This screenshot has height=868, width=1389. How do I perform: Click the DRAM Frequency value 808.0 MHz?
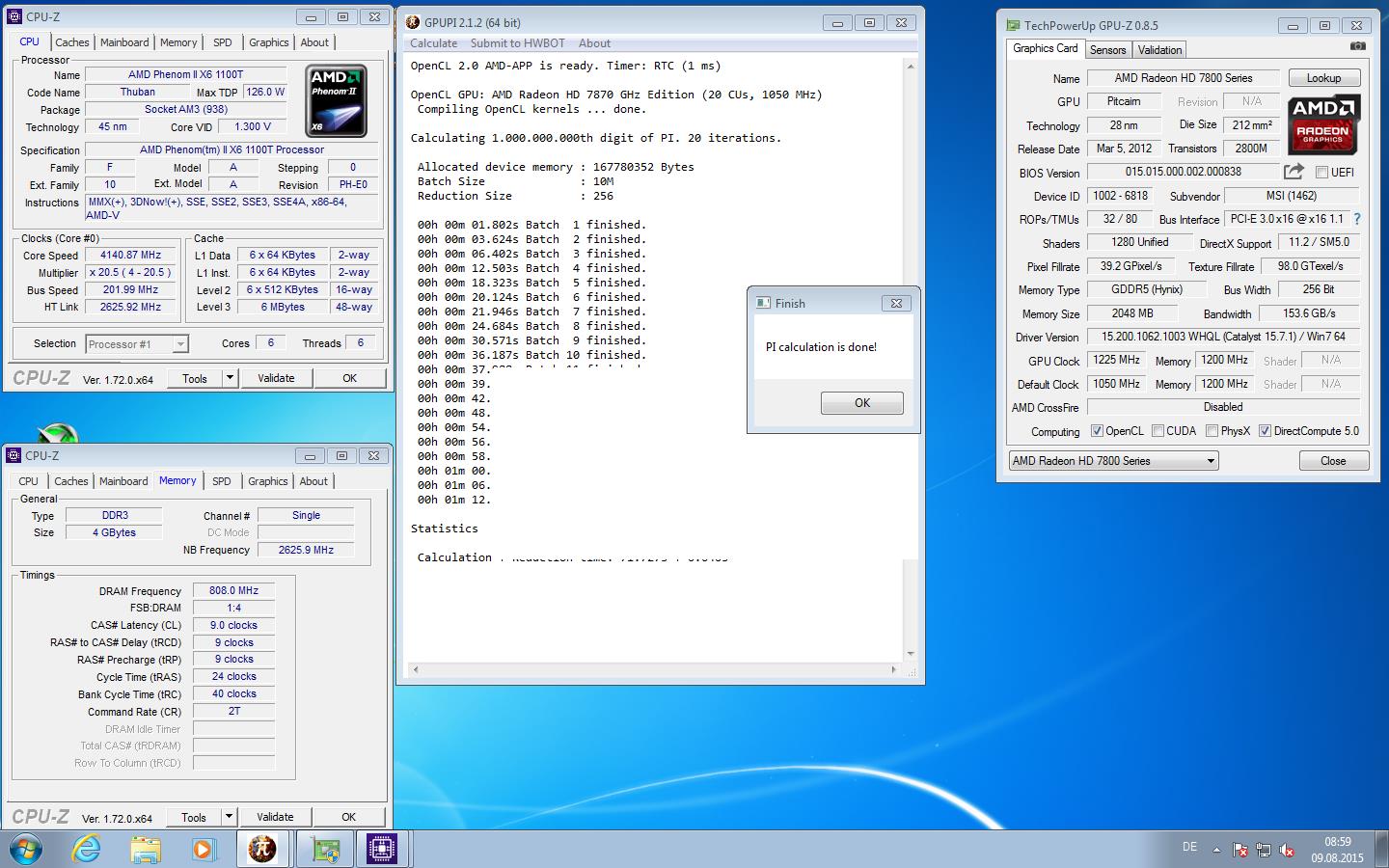tap(233, 590)
